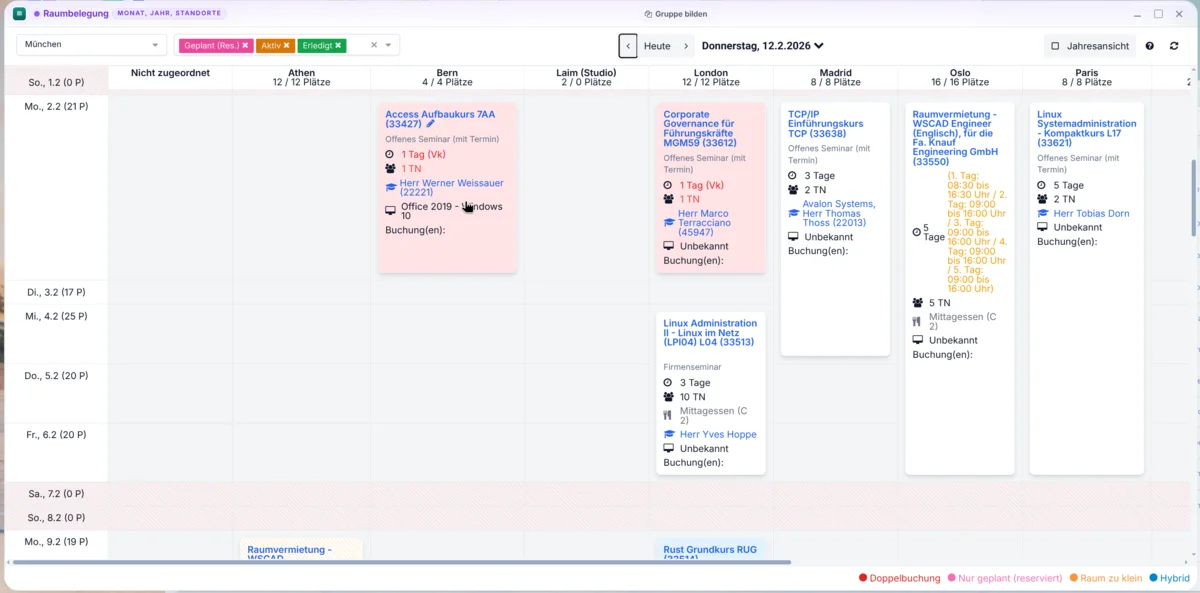Click the horizontal scrollbar at bottom
1200x593 pixels.
(x=400, y=562)
